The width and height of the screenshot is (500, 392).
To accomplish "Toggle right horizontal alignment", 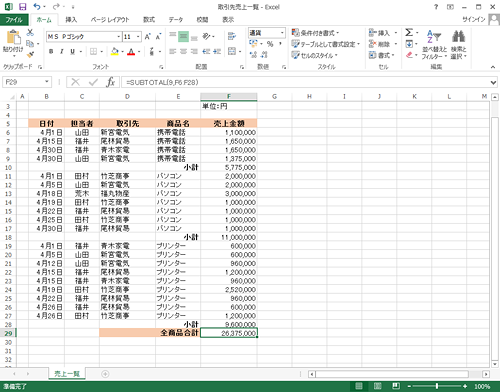I will click(194, 51).
